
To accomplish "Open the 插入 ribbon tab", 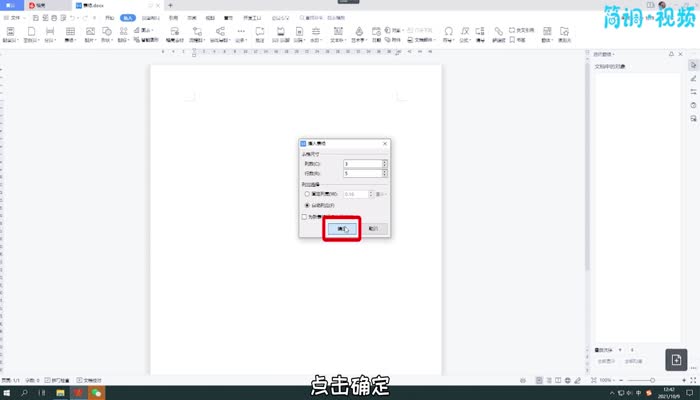I will click(x=127, y=18).
